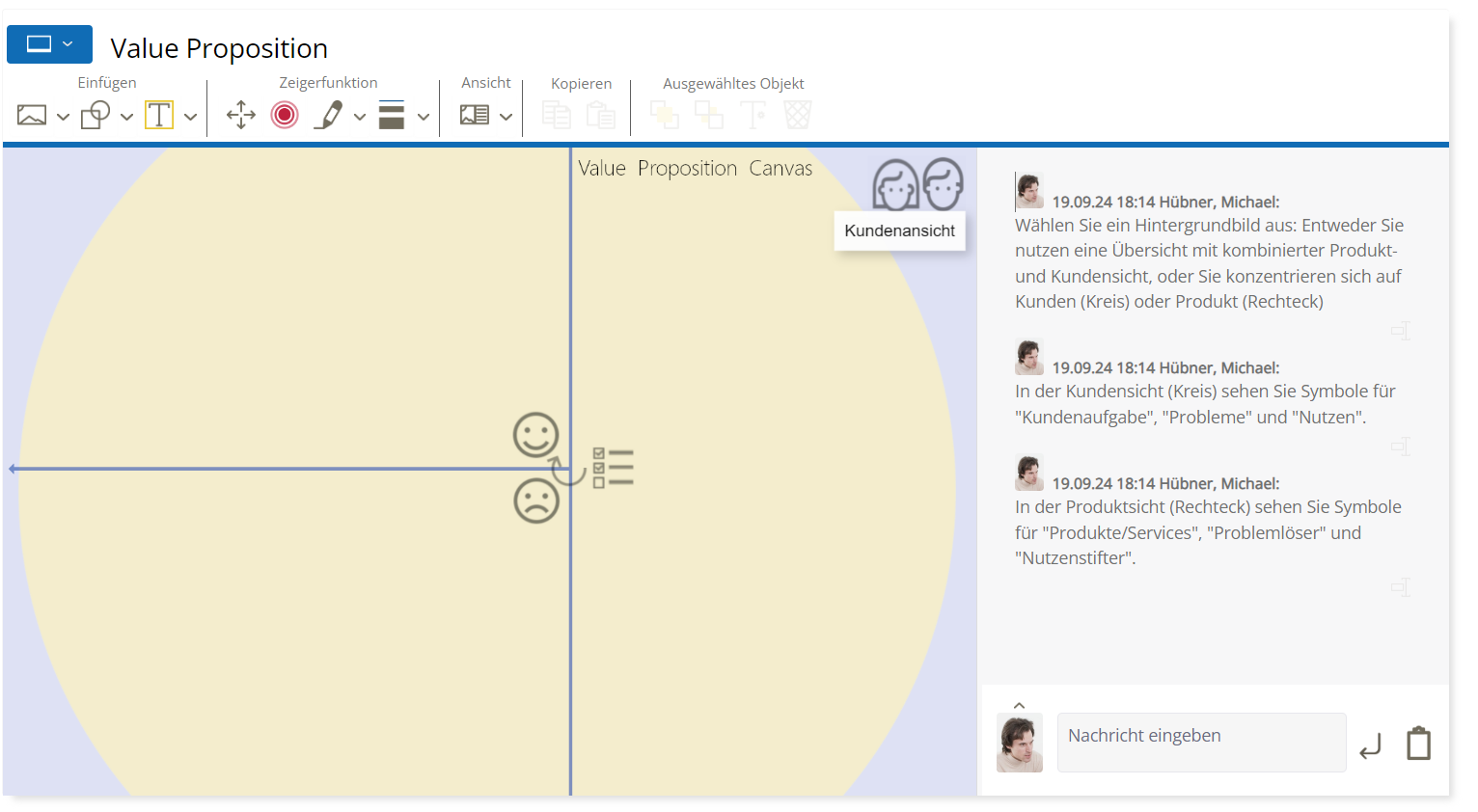Click faint icon under the Kundensicht message
Screen dimensions: 1478x812
1401,447
